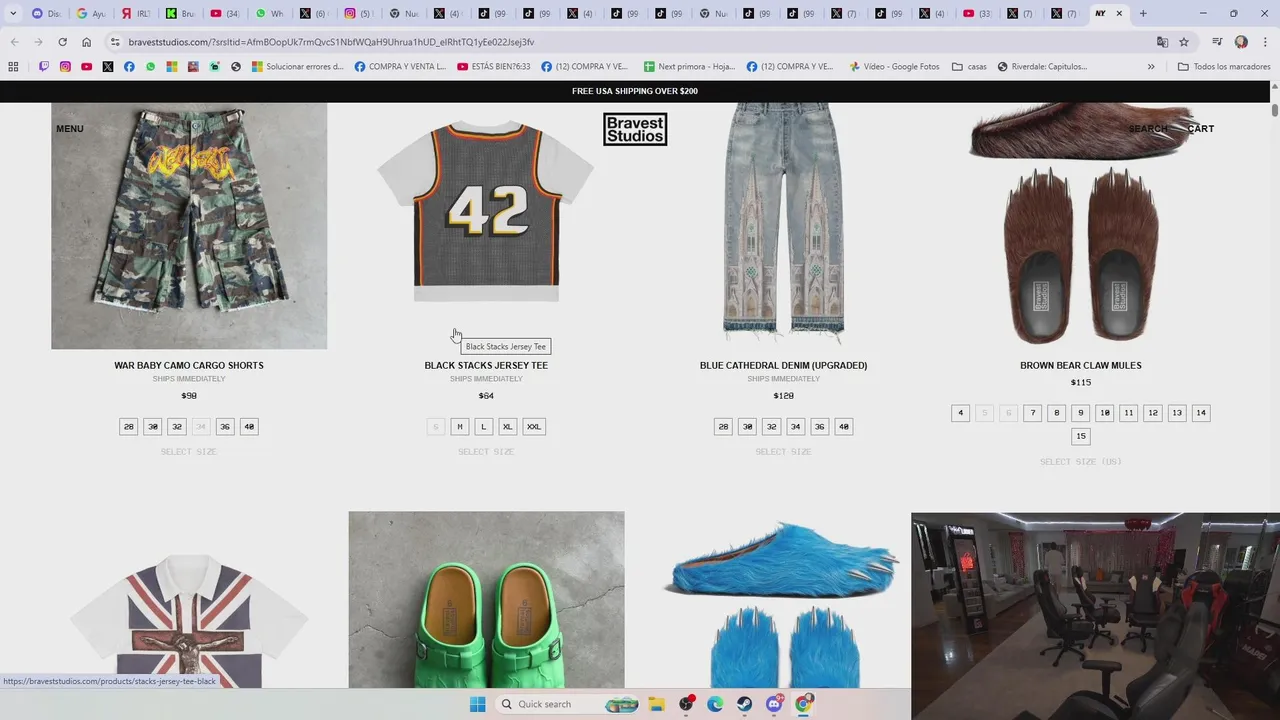This screenshot has height=720, width=1280.
Task: Open the Chrome profile avatar
Action: point(1241,42)
